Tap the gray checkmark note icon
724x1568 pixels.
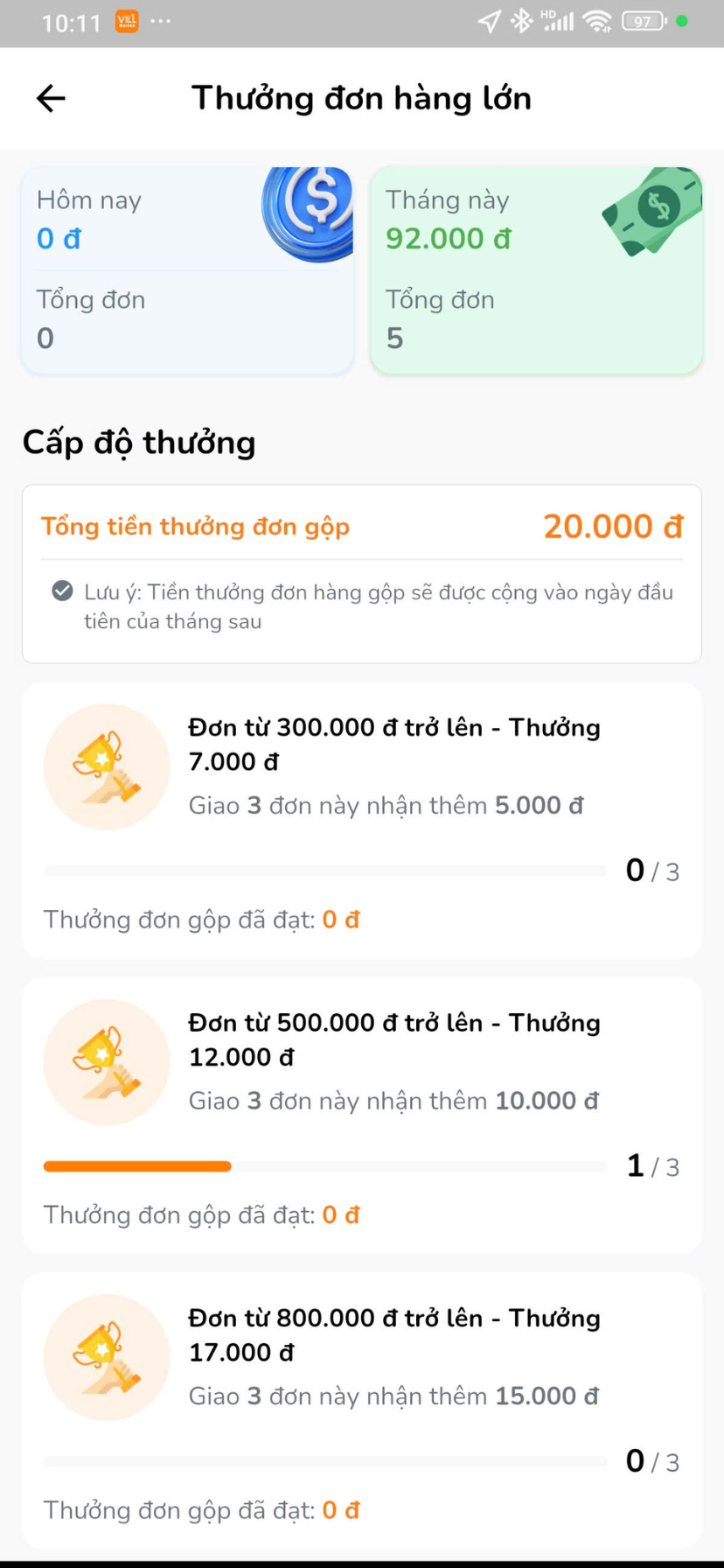click(62, 591)
